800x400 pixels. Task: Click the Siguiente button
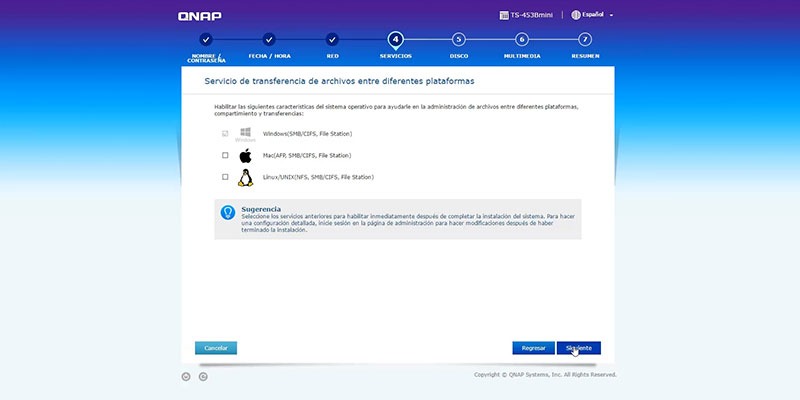(579, 348)
